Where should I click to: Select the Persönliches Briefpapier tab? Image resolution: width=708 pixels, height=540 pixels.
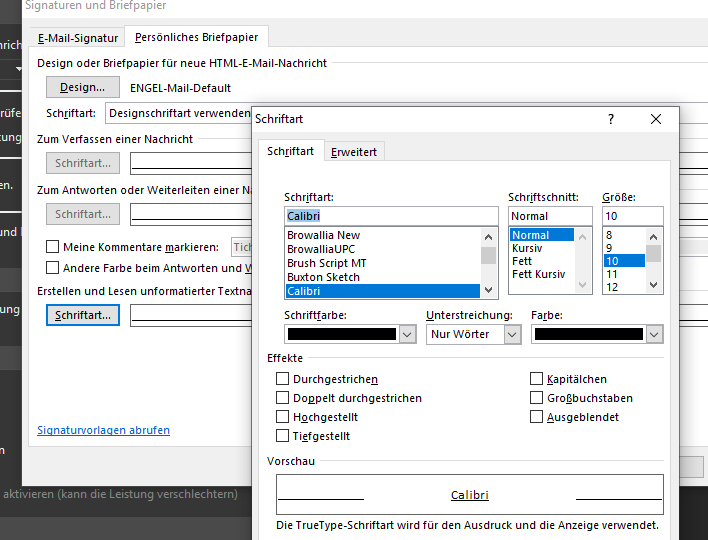pos(196,37)
